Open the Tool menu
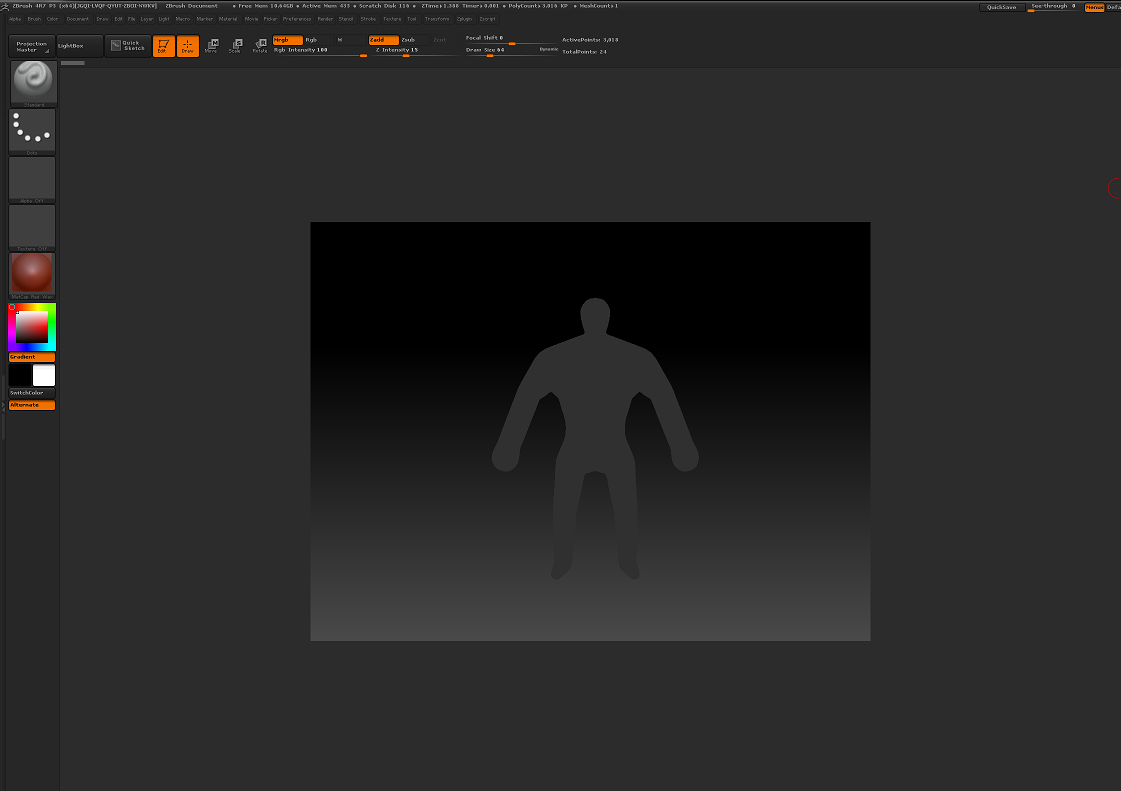 click(410, 18)
